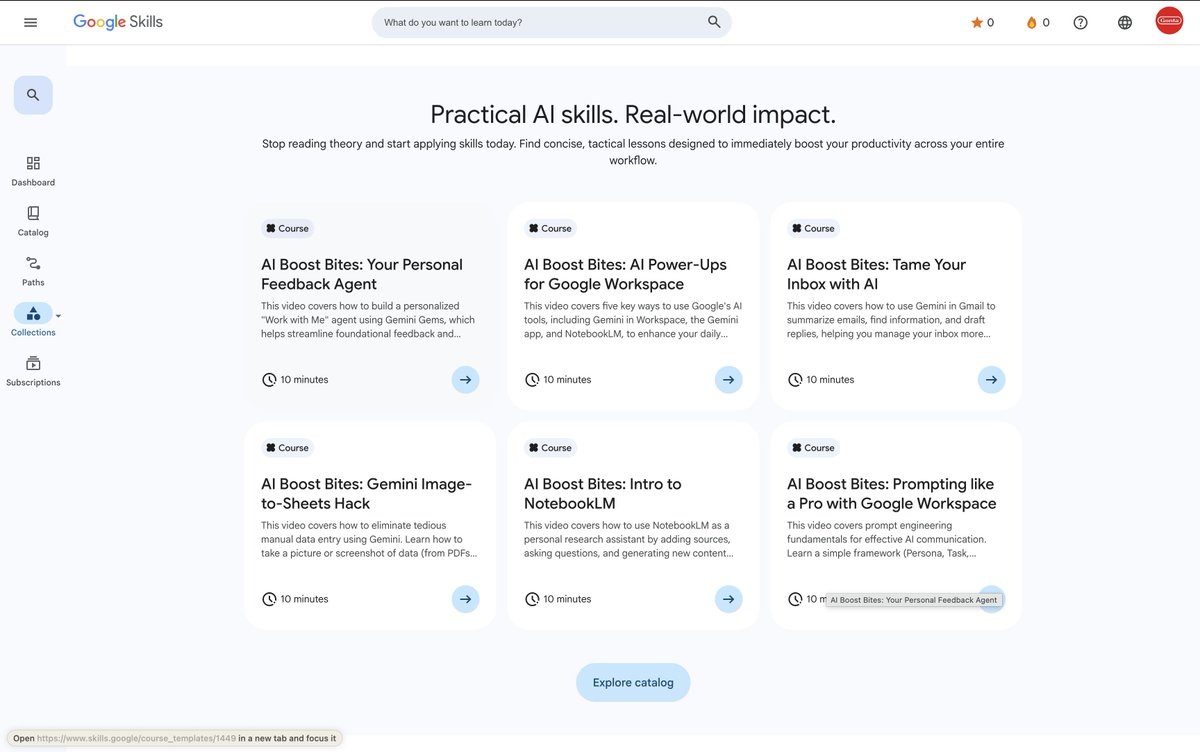Open the language globe icon

click(1125, 22)
